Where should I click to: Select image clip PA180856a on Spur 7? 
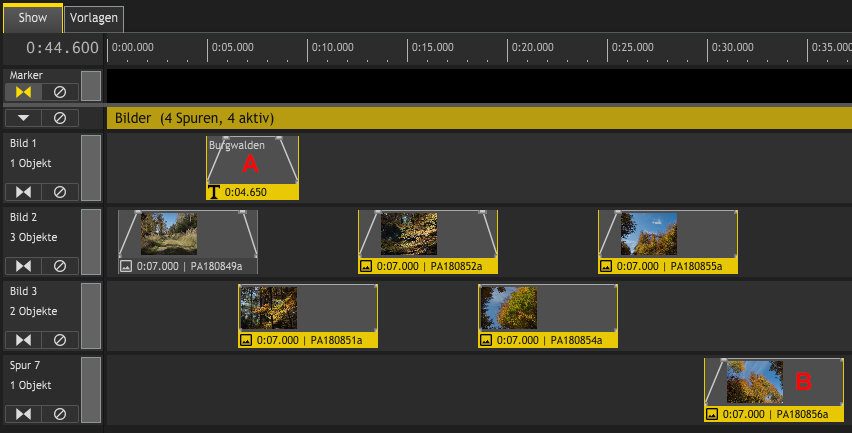click(773, 389)
